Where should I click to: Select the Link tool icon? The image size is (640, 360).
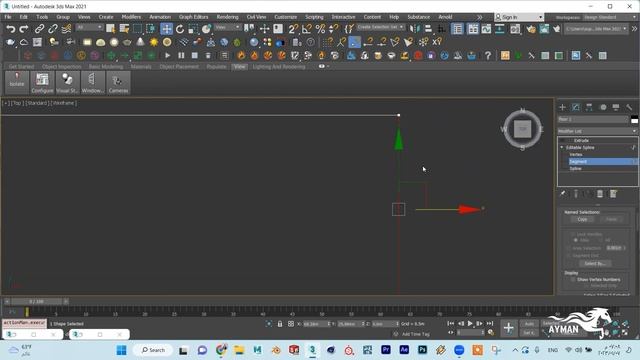point(39,29)
